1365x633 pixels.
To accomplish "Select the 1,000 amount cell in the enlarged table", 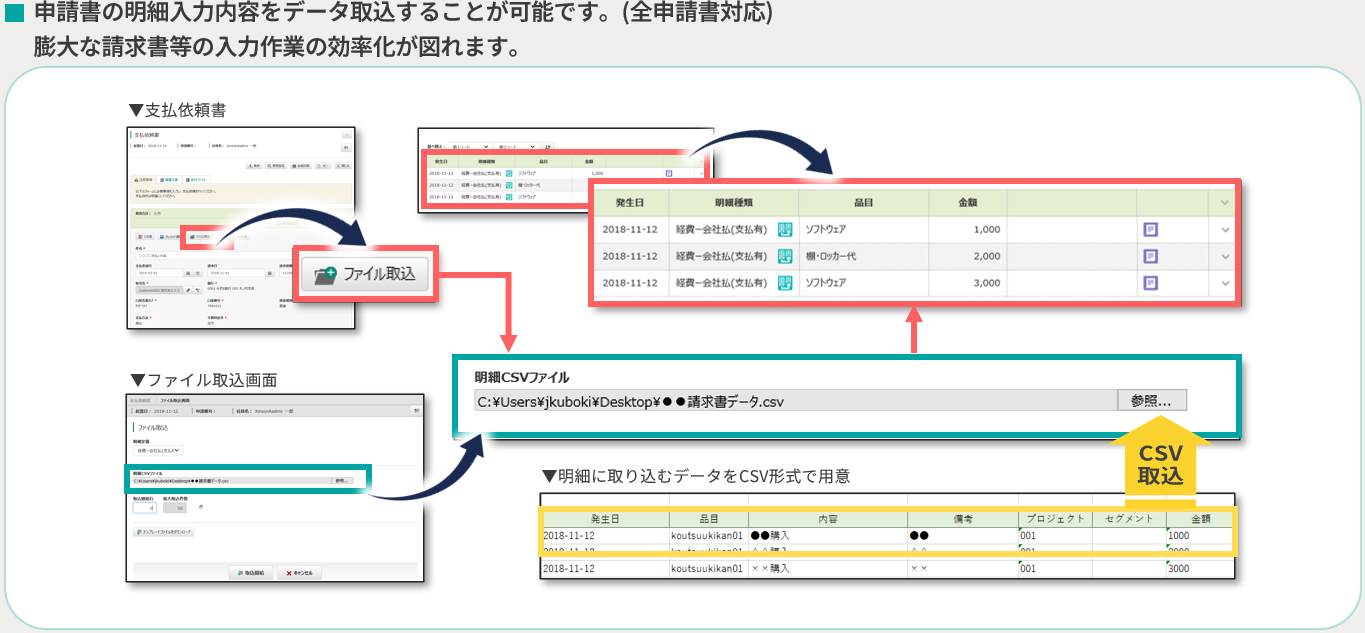I will 968,230.
